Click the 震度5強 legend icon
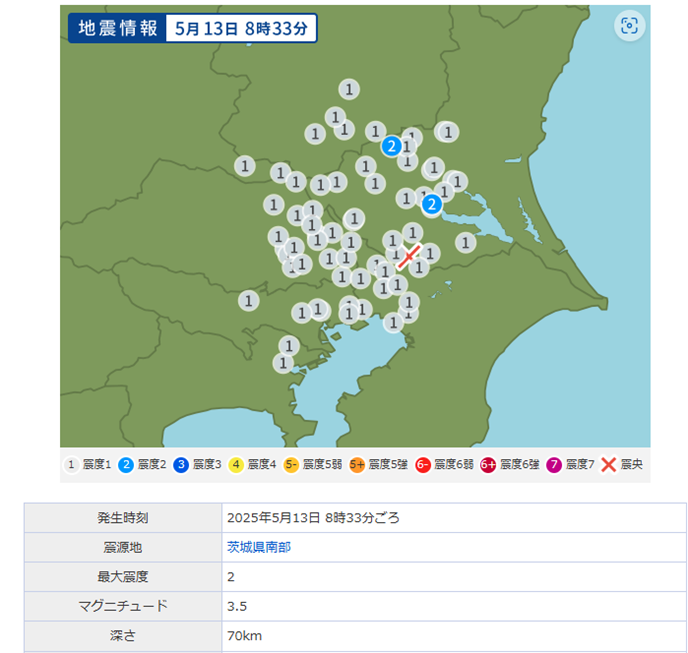The image size is (688, 653). coord(357,464)
